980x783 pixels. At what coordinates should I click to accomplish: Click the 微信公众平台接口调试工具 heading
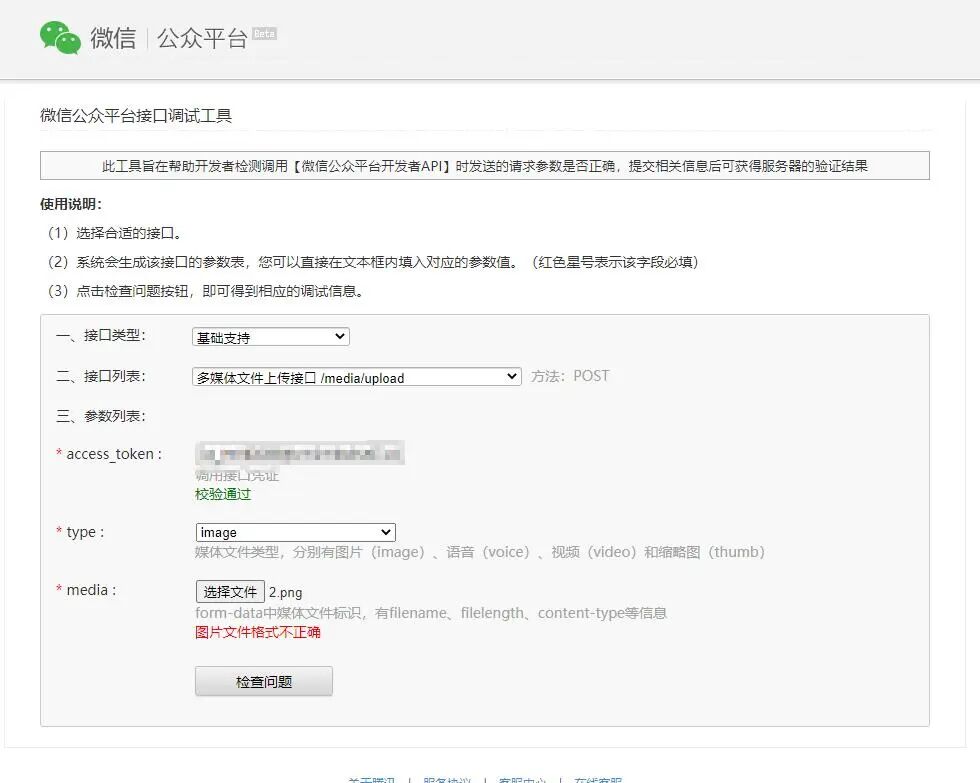[x=136, y=116]
